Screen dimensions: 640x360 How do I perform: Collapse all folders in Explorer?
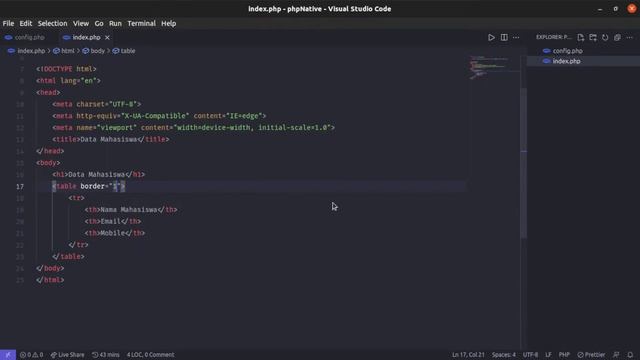tap(617, 38)
